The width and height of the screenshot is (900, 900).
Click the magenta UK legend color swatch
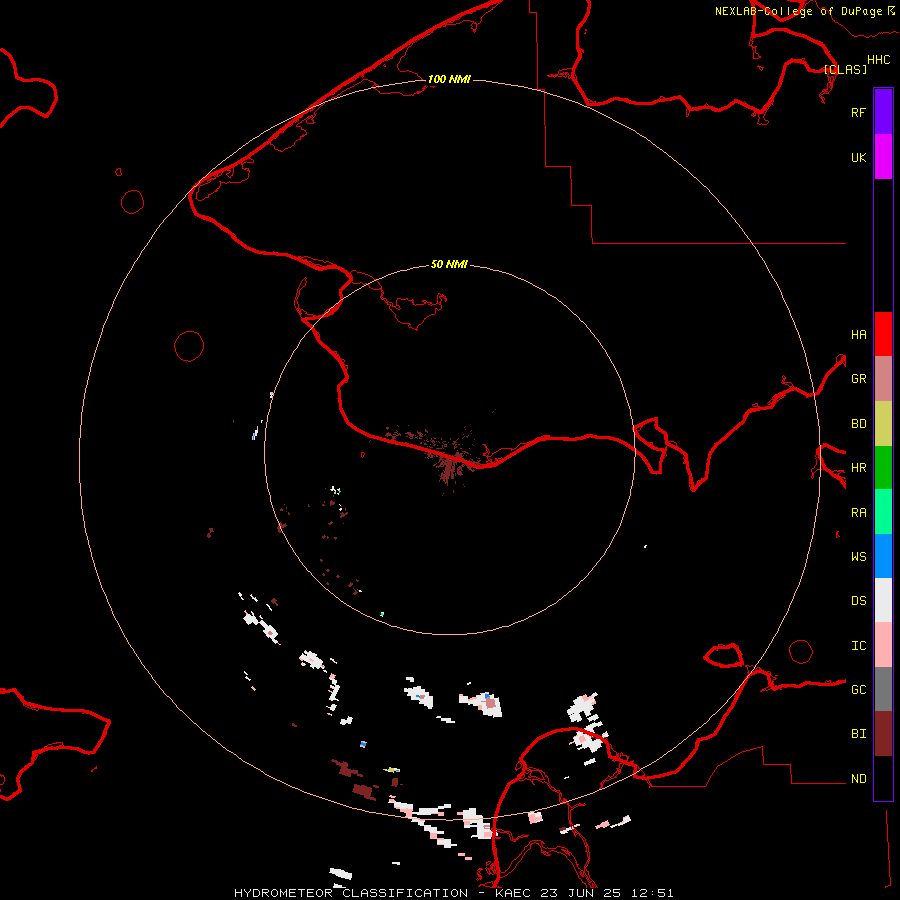[883, 157]
